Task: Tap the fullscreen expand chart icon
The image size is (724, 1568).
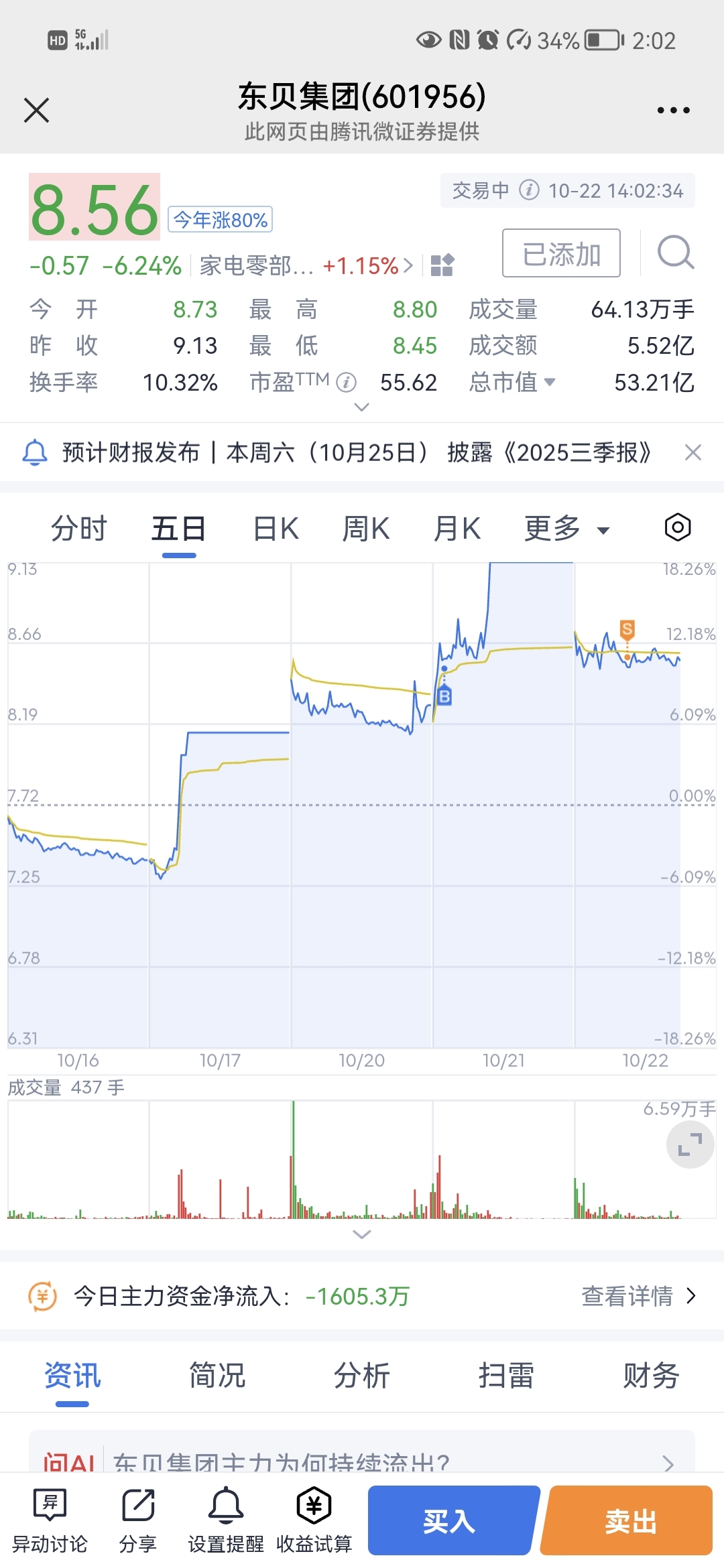Action: click(690, 1145)
